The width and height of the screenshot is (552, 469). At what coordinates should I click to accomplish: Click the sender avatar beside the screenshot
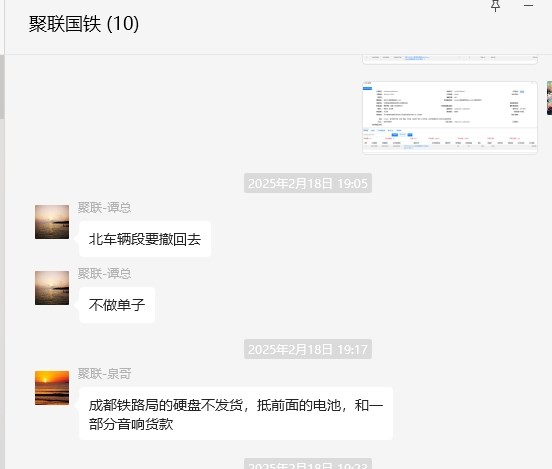549,98
